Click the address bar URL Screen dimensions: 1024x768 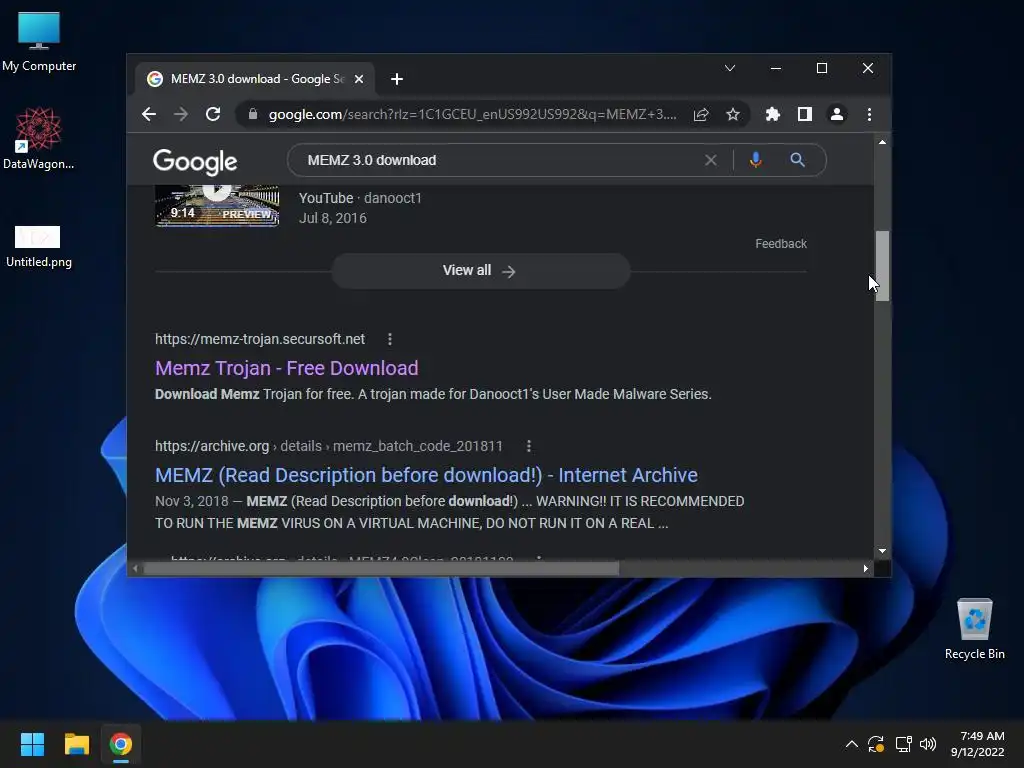tap(472, 114)
